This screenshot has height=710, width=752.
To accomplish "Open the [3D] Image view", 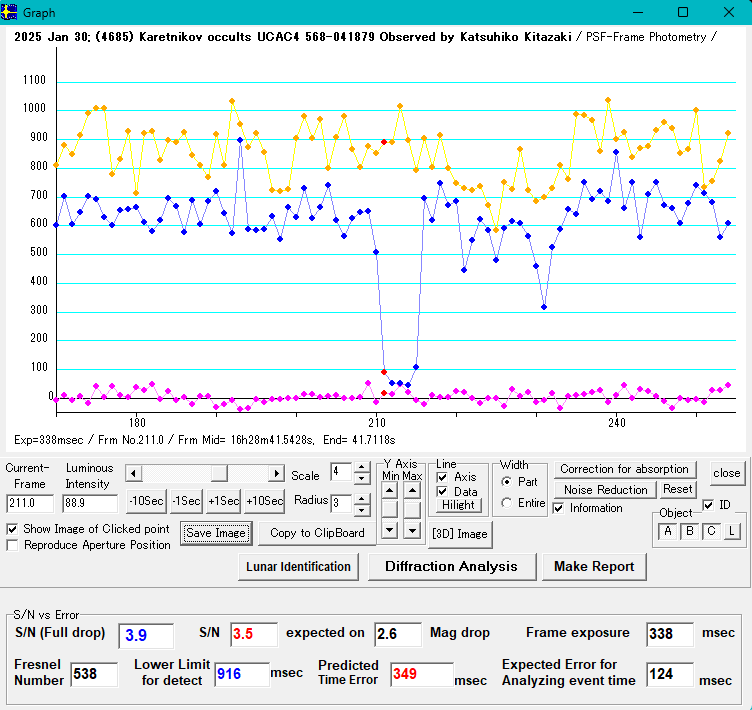I will coord(461,533).
